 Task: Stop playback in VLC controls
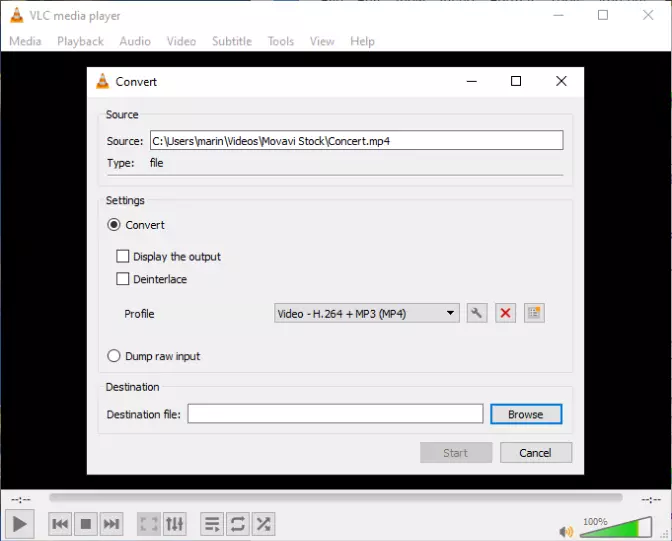86,524
